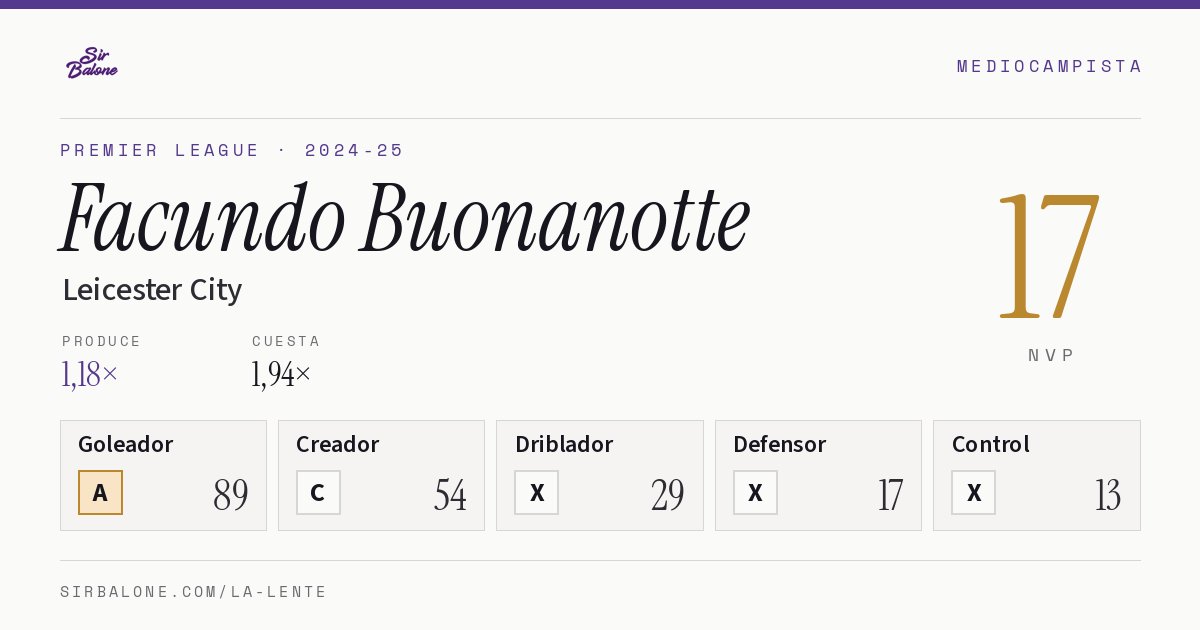Click Premier League 2024-25 season label
This screenshot has height=630, width=1200.
tap(232, 150)
